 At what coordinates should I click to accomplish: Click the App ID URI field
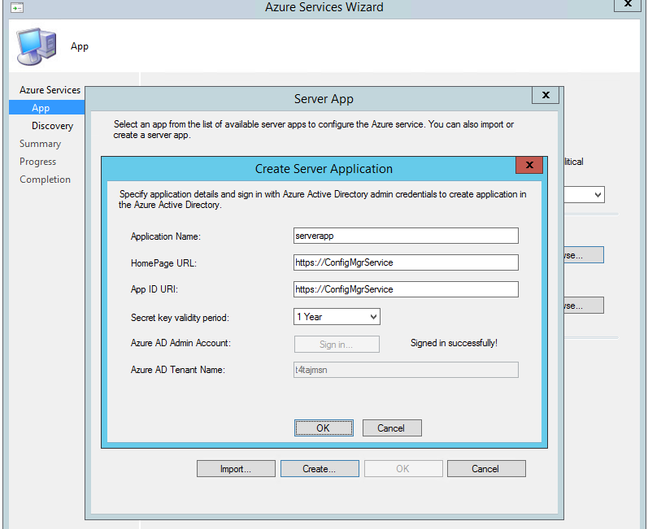[406, 289]
